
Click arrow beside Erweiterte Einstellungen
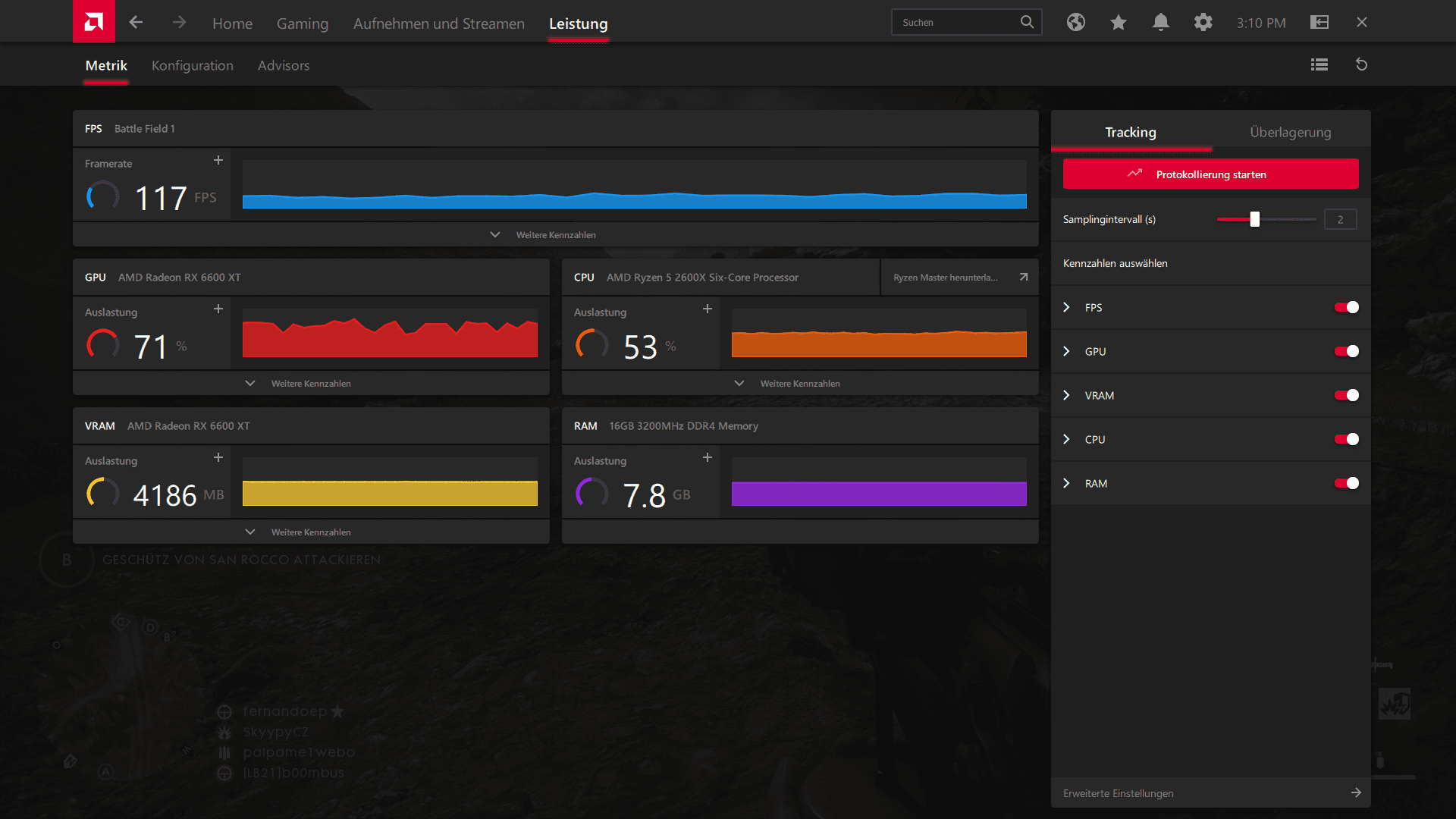(1356, 792)
